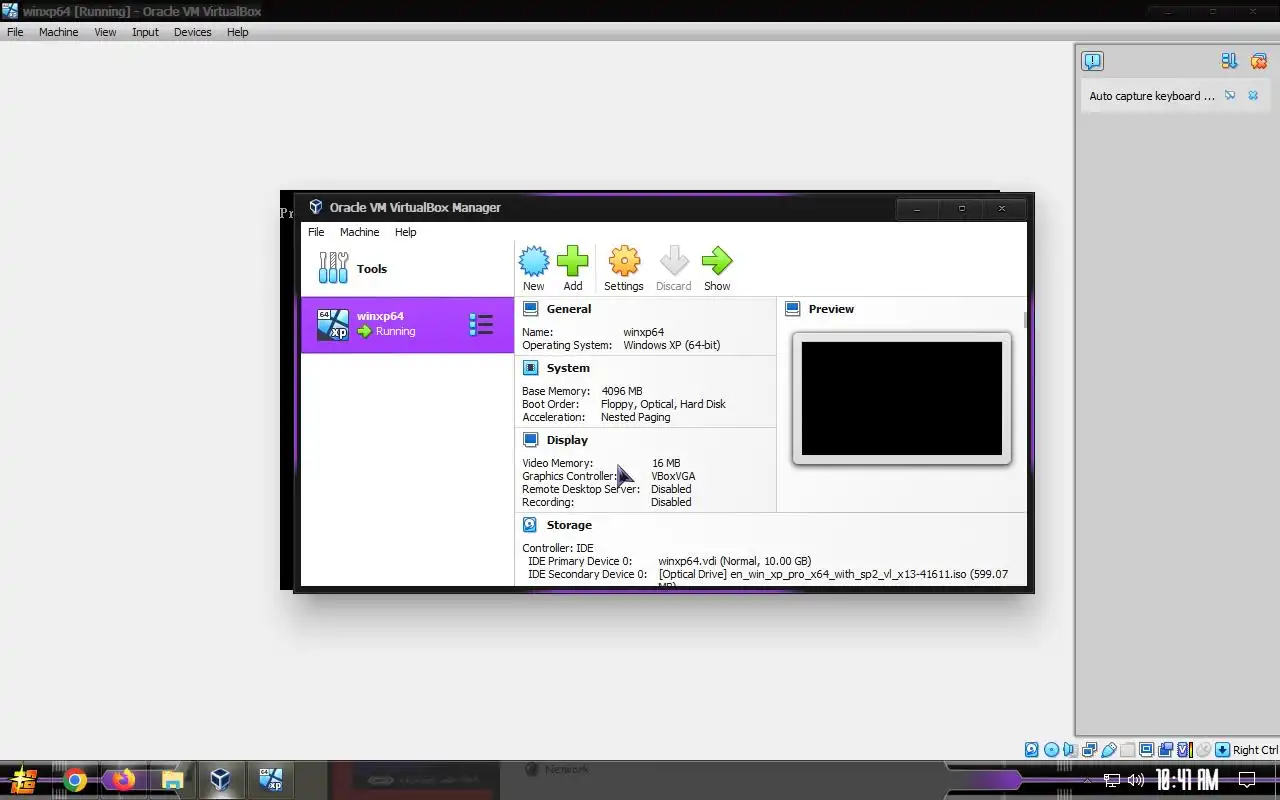
Task: Click the Right Ctrl host key label
Action: tap(1255, 750)
